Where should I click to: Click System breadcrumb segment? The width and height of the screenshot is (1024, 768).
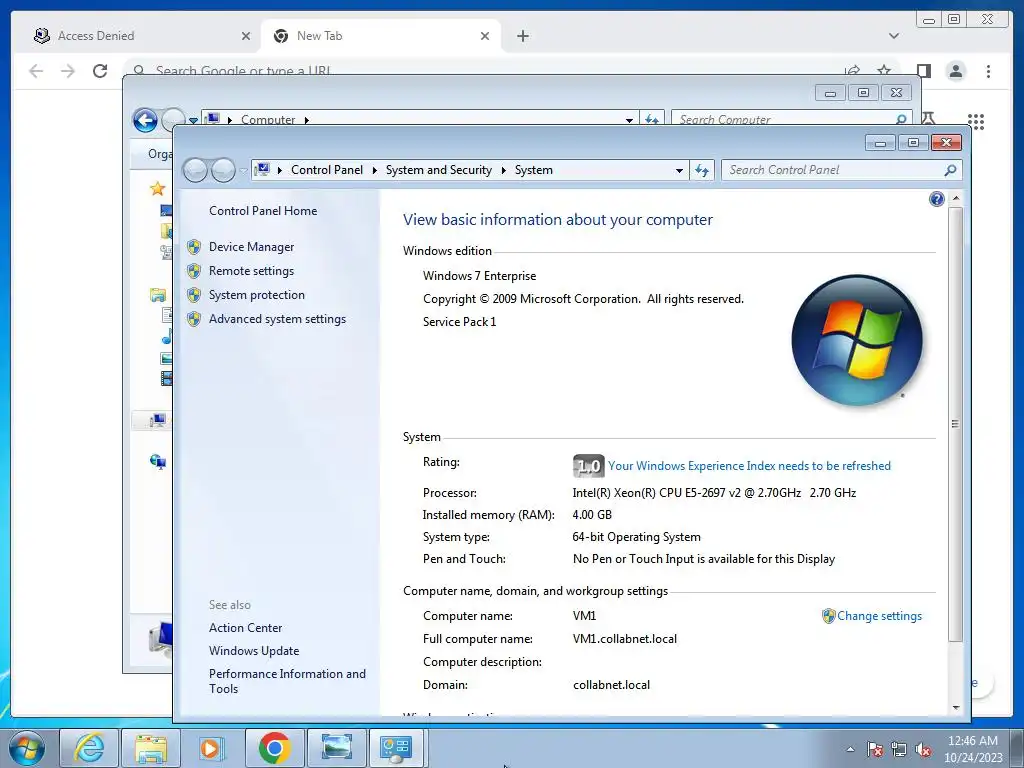coord(534,170)
